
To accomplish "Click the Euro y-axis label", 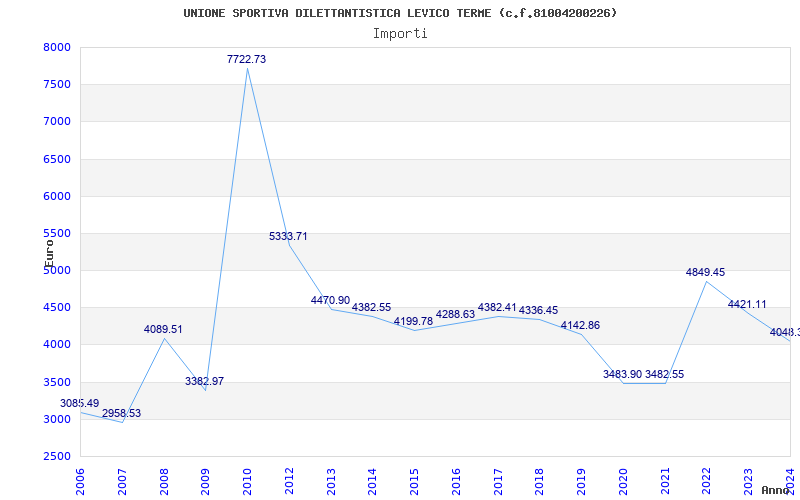I will click(49, 254).
